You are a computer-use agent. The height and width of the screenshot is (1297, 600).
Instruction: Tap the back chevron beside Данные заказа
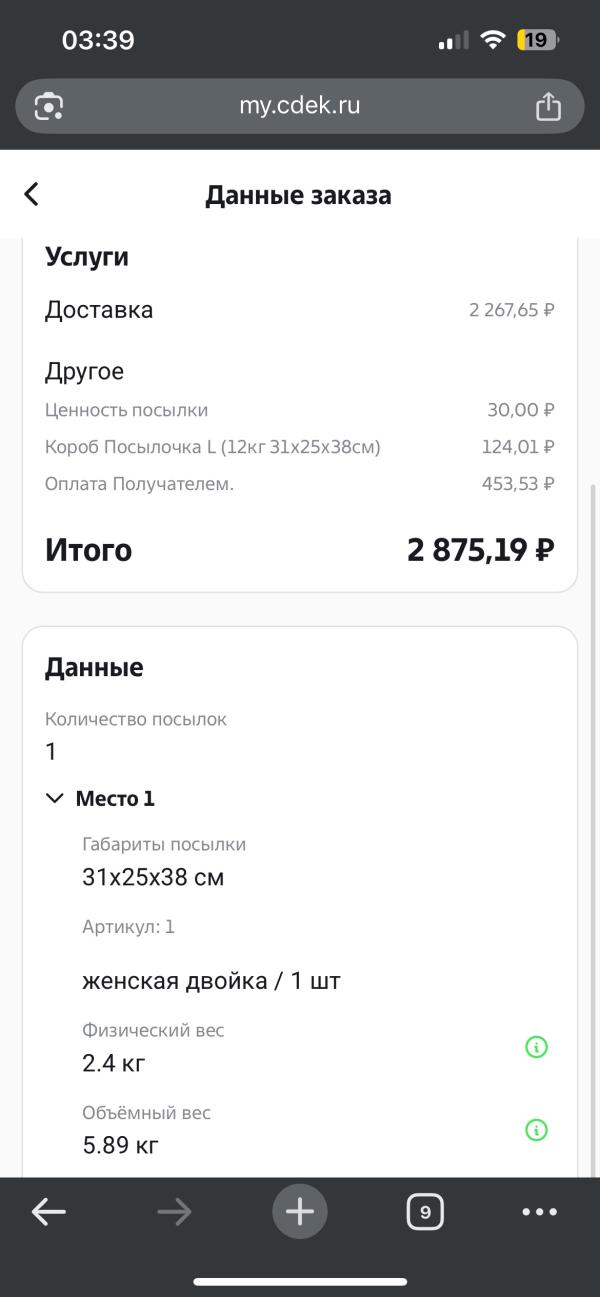coord(32,194)
